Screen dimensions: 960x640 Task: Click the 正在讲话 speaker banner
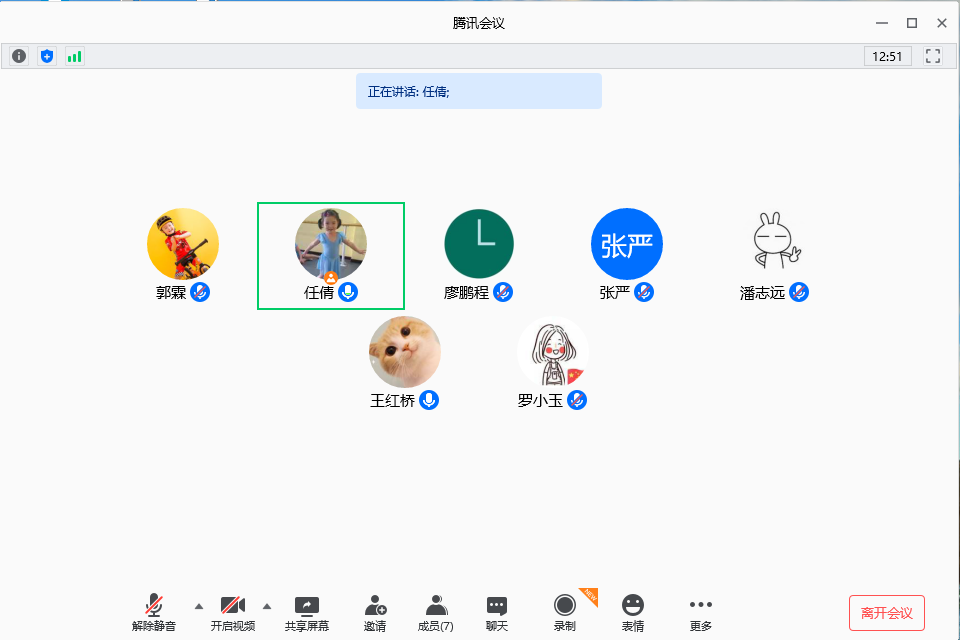click(478, 91)
